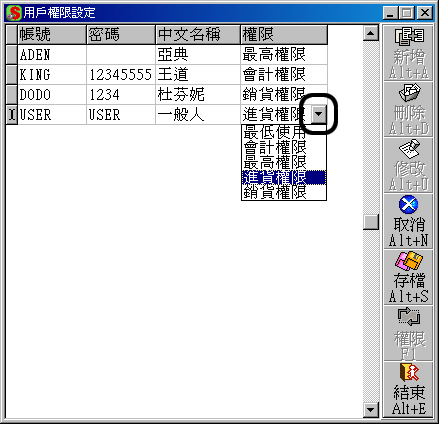Click the 帳號 column header
439x424 pixels.
[52, 34]
